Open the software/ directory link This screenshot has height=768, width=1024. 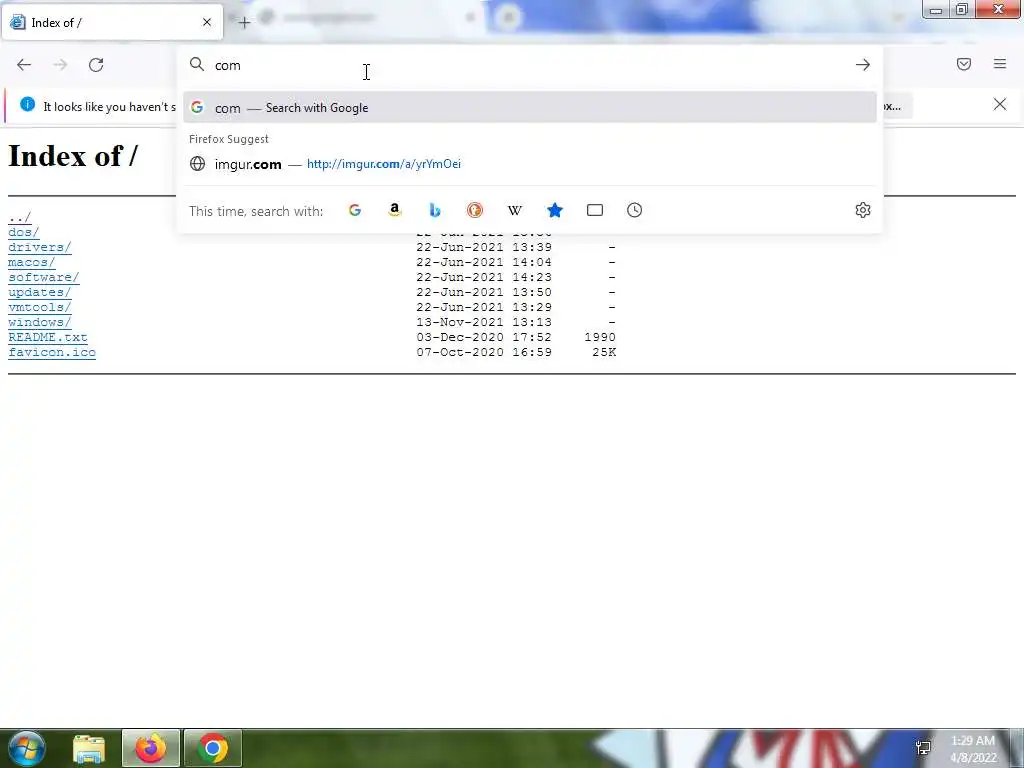[43, 278]
